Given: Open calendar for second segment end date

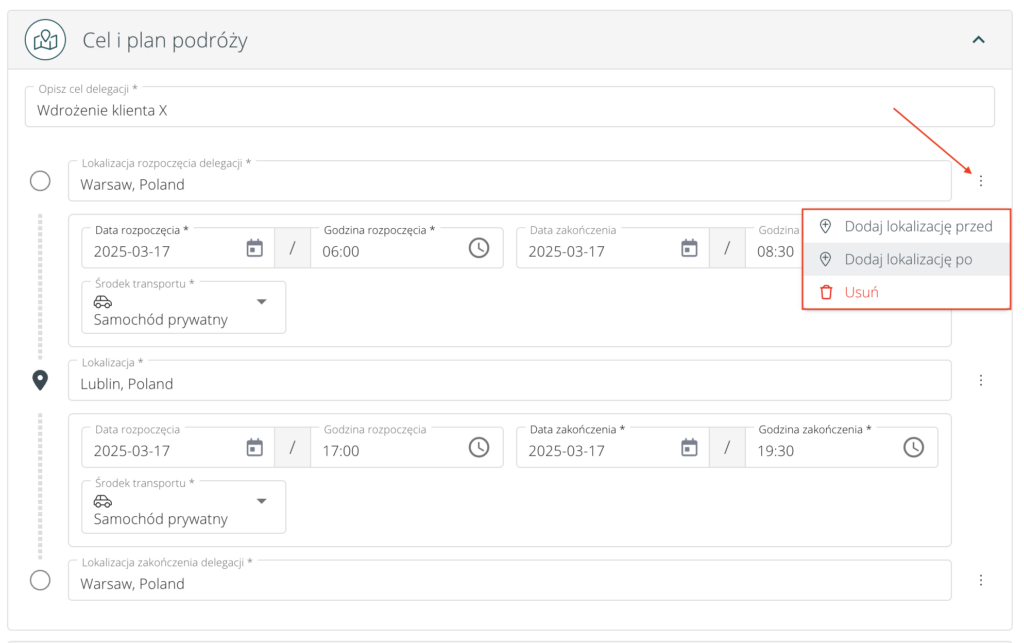Looking at the screenshot, I should pyautogui.click(x=689, y=447).
